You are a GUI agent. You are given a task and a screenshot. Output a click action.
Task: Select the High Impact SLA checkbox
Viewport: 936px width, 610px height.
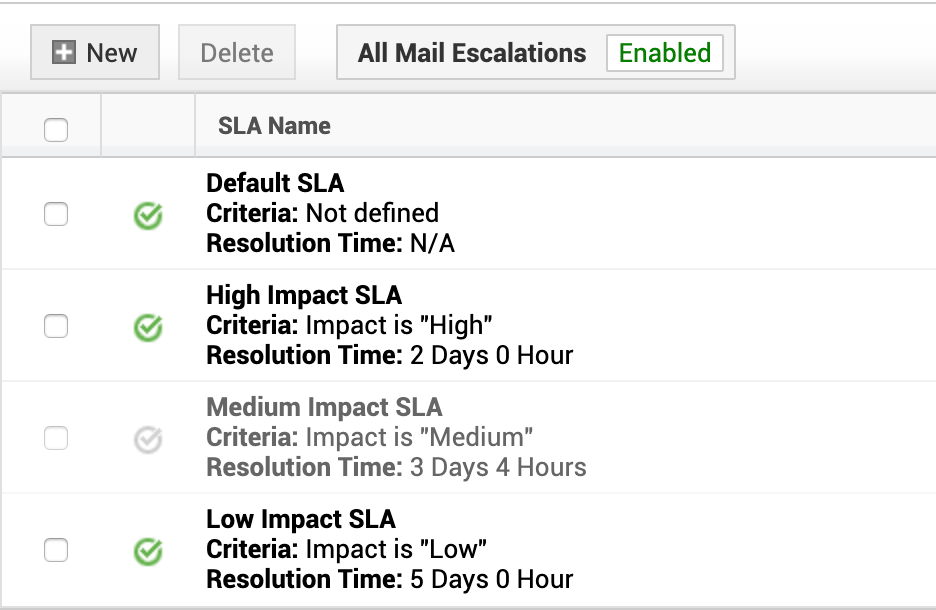[56, 326]
